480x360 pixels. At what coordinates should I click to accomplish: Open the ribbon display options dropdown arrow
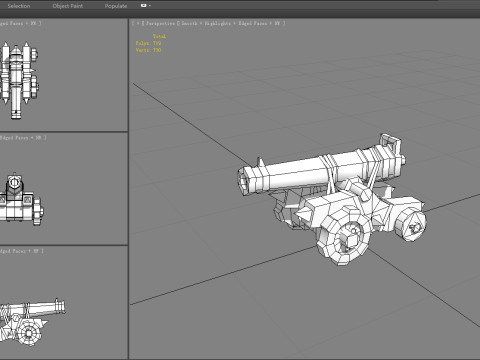coord(150,6)
